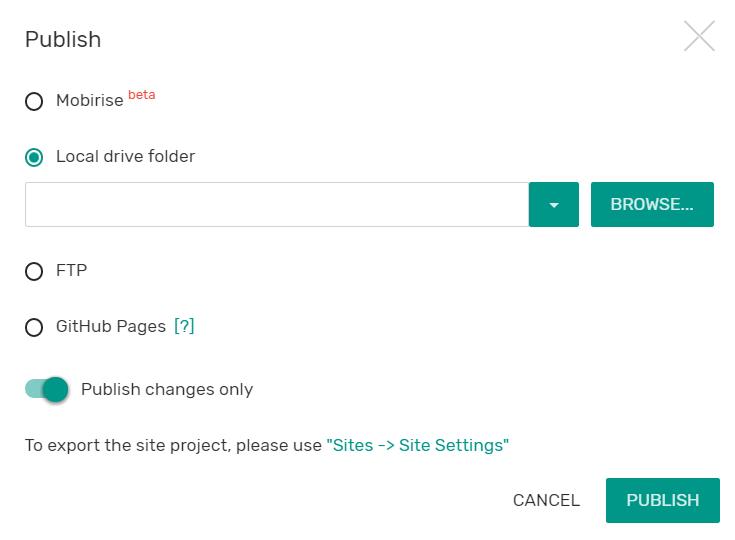The height and width of the screenshot is (540, 735).
Task: Click the CANCEL button
Action: (546, 500)
